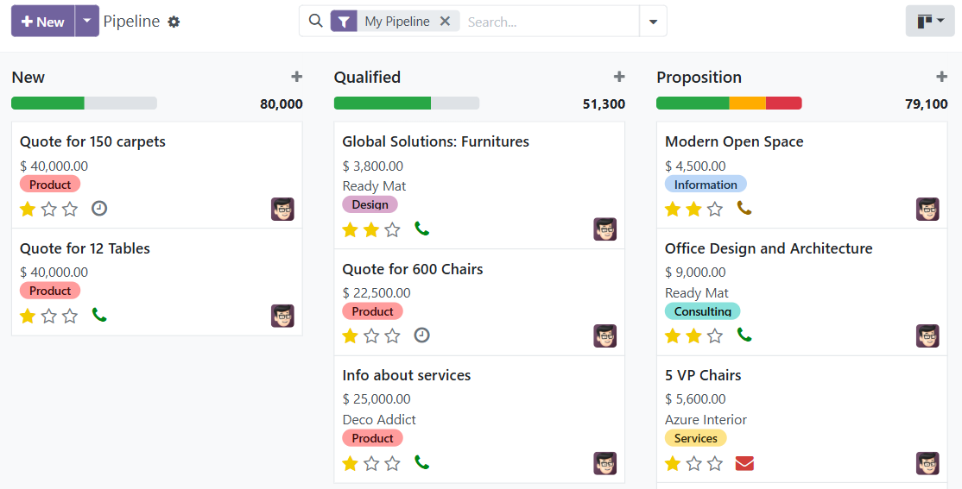Screen dimensions: 962x489
Task: Click the green phone icon on Quote for 12 Tables
Action: [99, 315]
